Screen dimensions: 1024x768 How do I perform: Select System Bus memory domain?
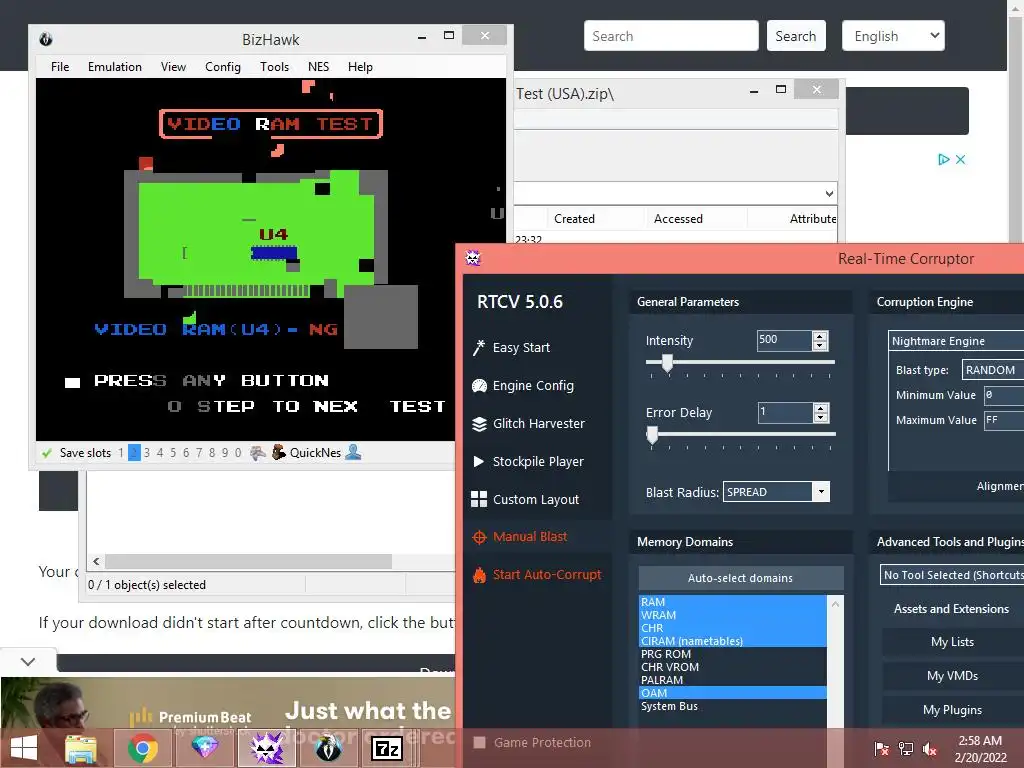pos(732,706)
